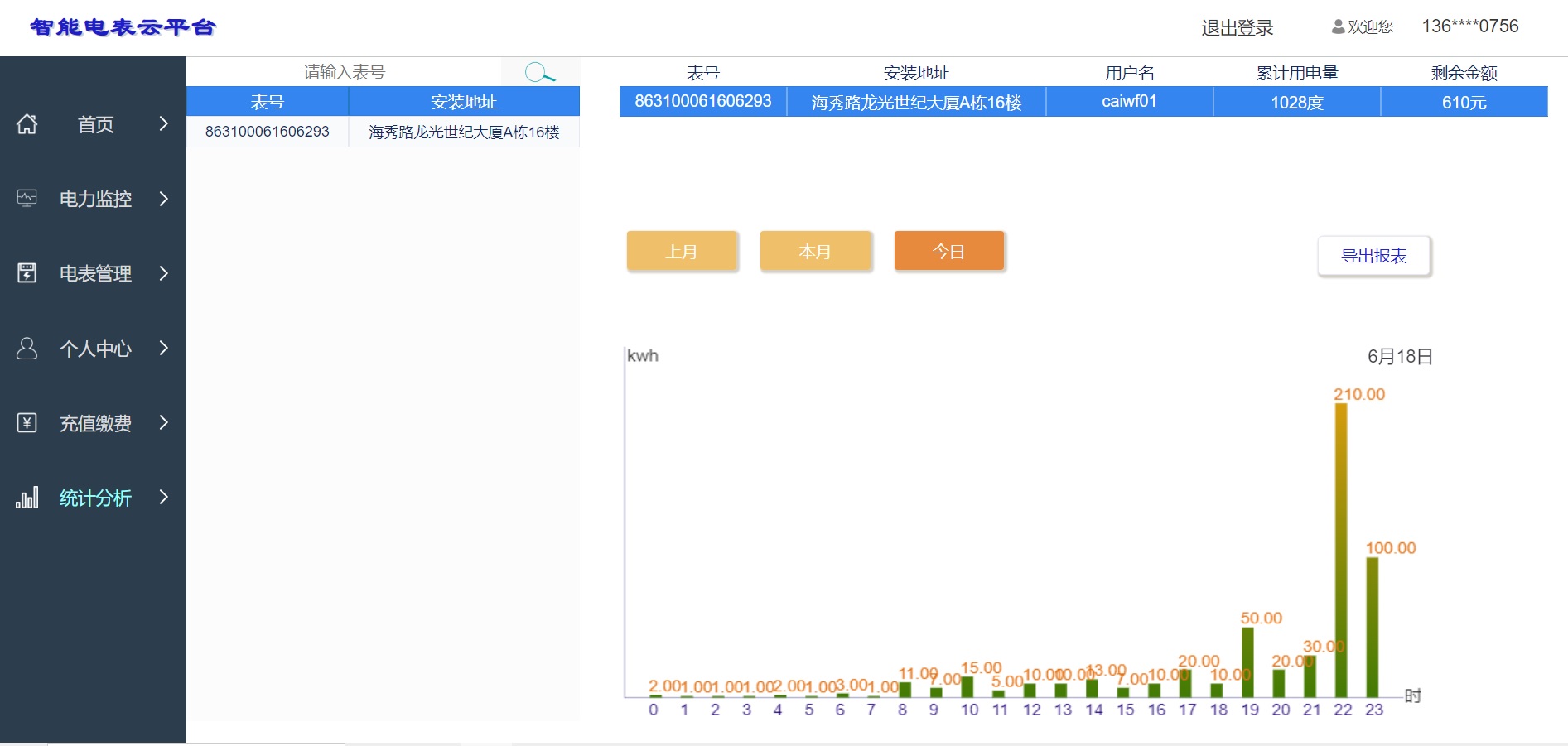Click the 15.00 bar at hour 10

coord(967,686)
